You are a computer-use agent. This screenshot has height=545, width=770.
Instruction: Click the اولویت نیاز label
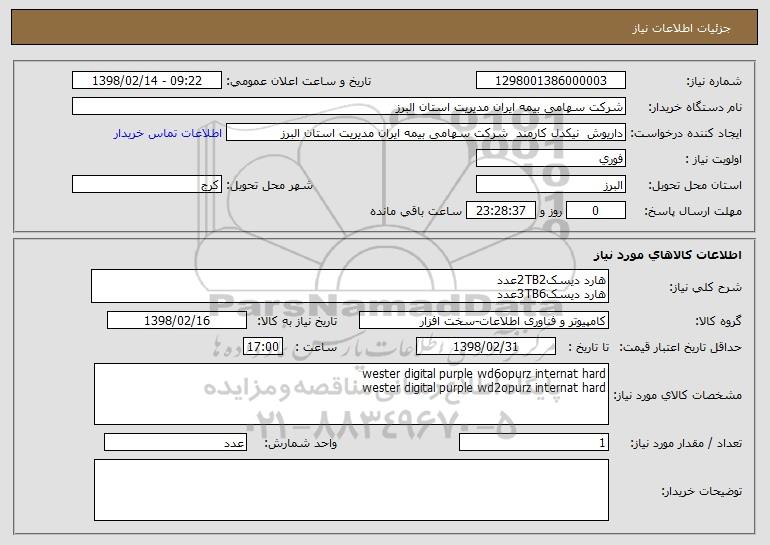714,160
